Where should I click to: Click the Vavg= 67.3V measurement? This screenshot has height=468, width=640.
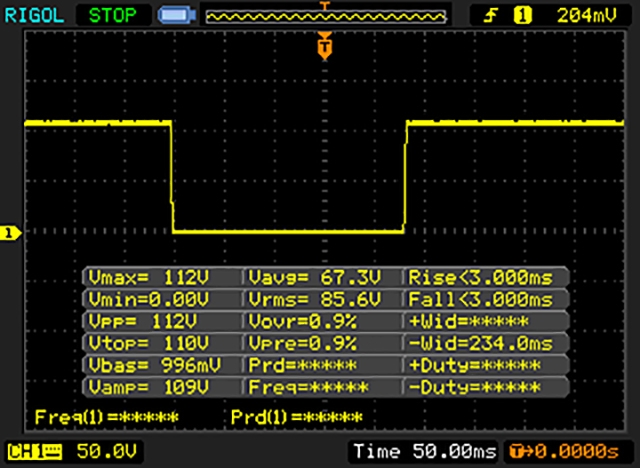click(315, 278)
